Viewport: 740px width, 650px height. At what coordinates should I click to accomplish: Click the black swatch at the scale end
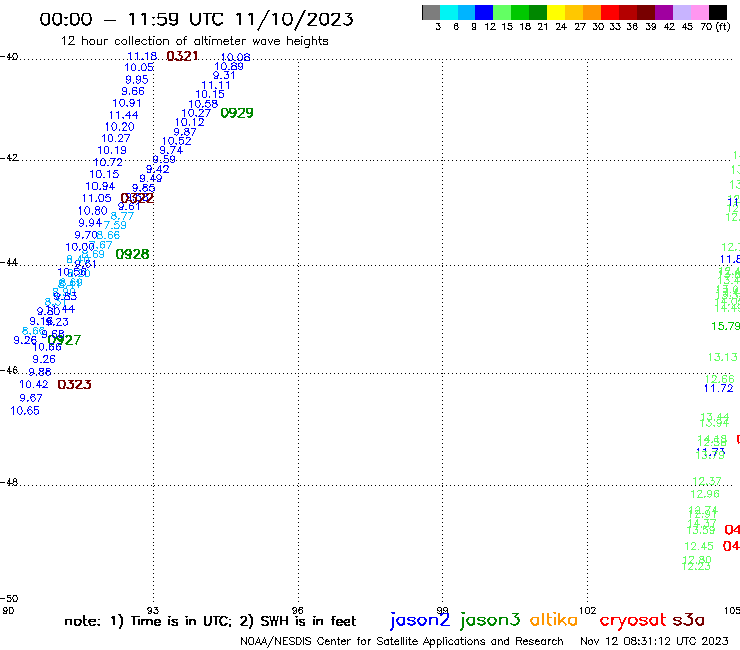718,12
